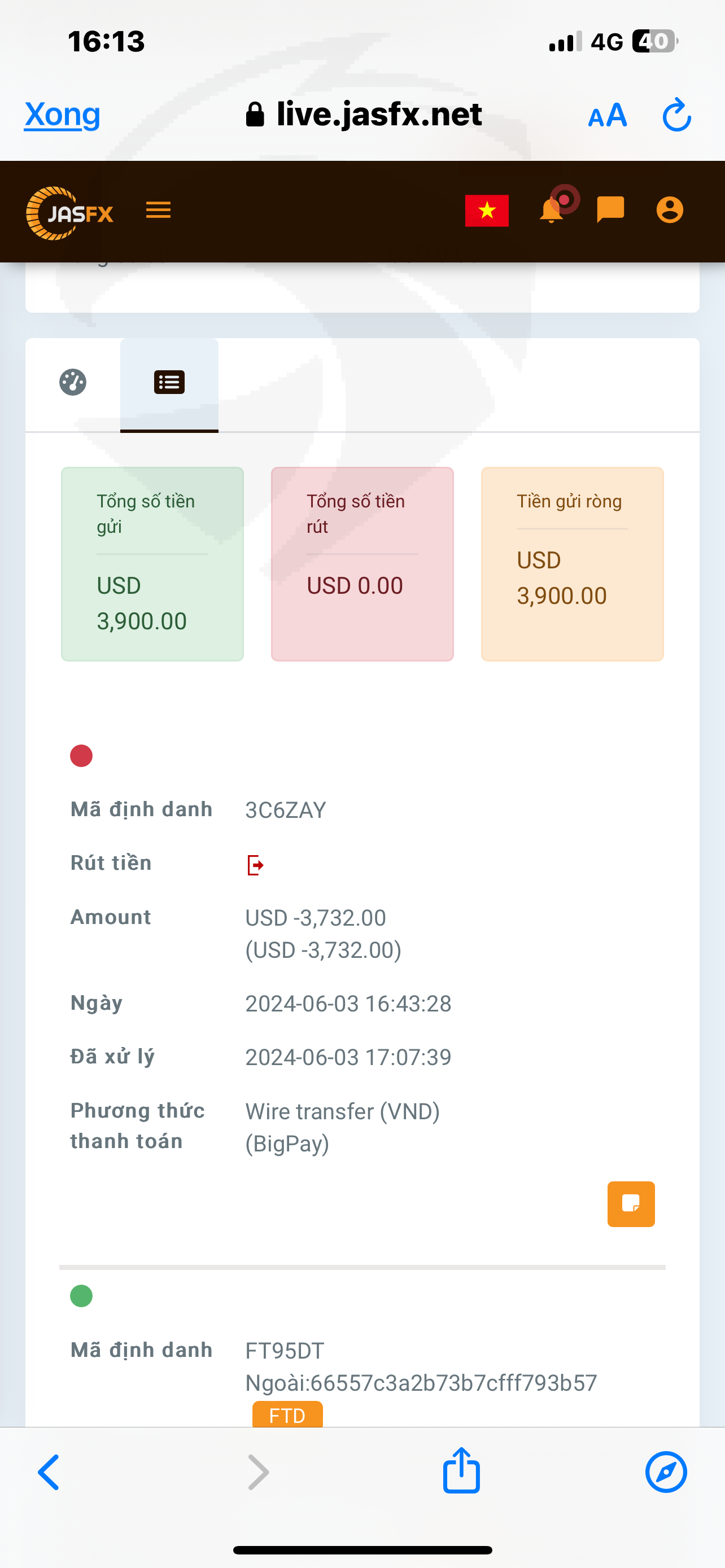Tap the red withdrawal arrow icon
The width and height of the screenshot is (725, 1568).
[x=255, y=864]
